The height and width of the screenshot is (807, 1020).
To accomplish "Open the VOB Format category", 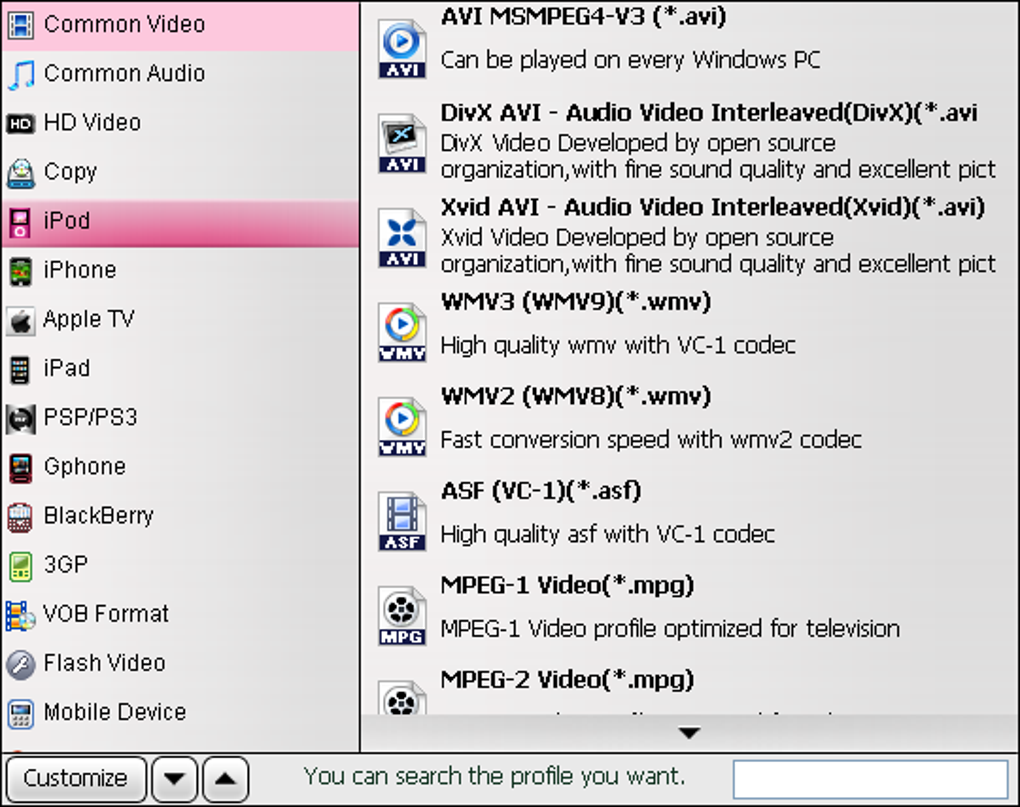I will click(x=180, y=615).
